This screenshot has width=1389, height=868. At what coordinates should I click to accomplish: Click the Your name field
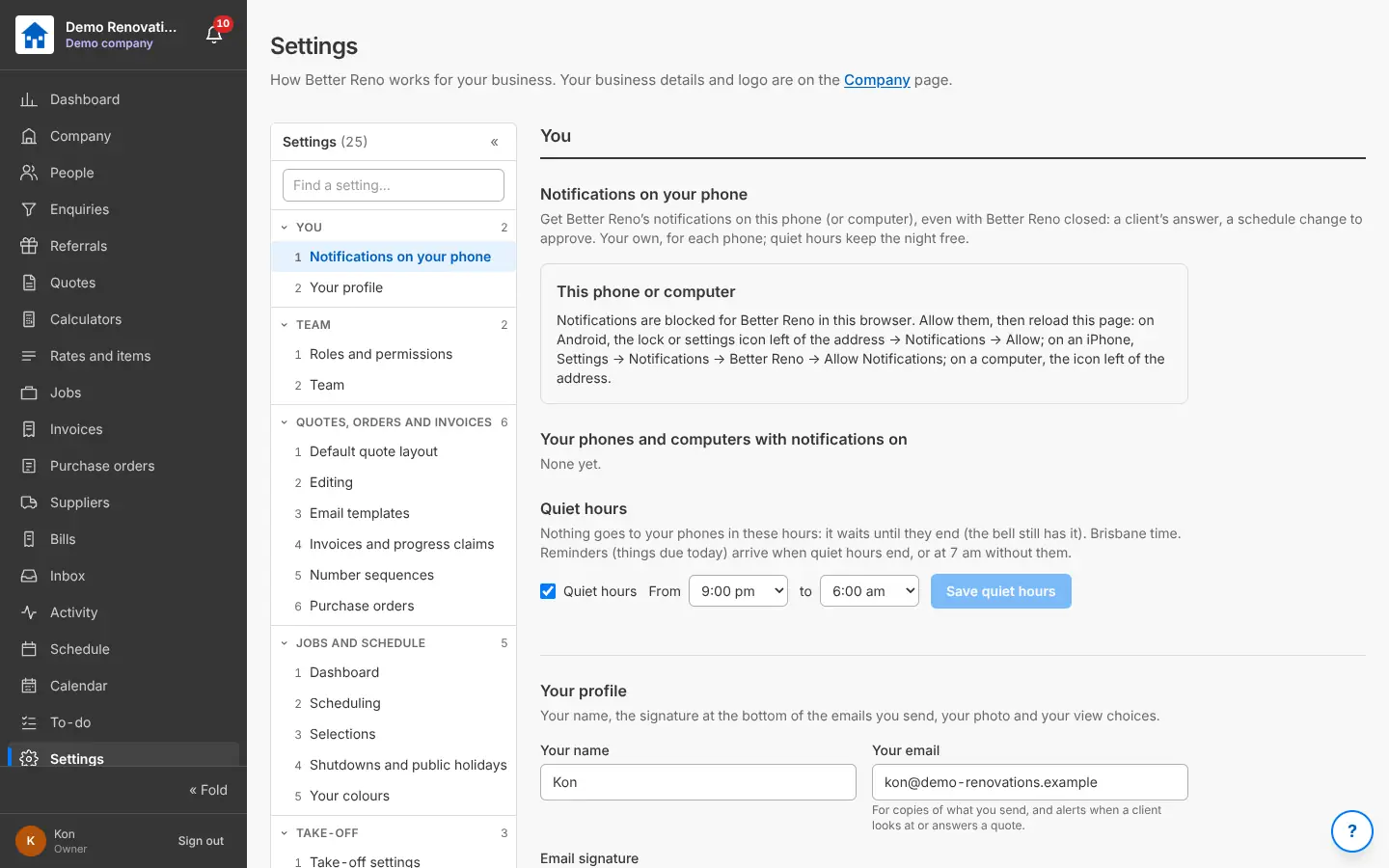[x=698, y=782]
